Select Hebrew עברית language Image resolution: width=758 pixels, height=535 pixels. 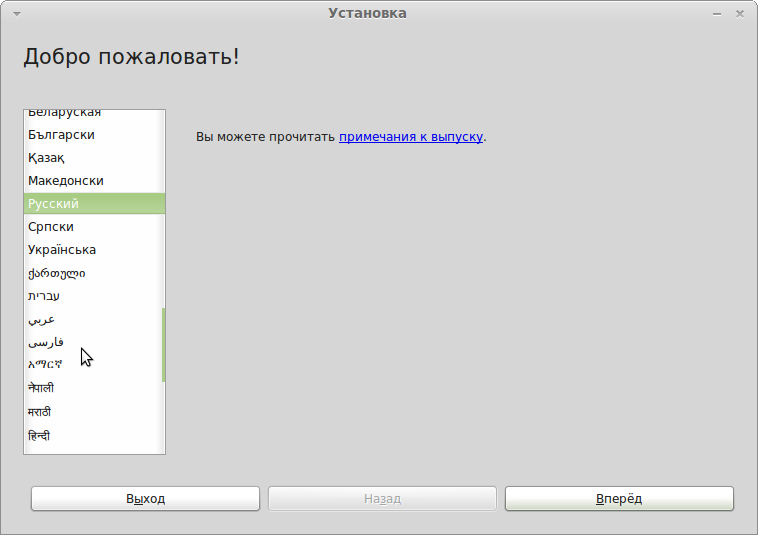click(94, 296)
